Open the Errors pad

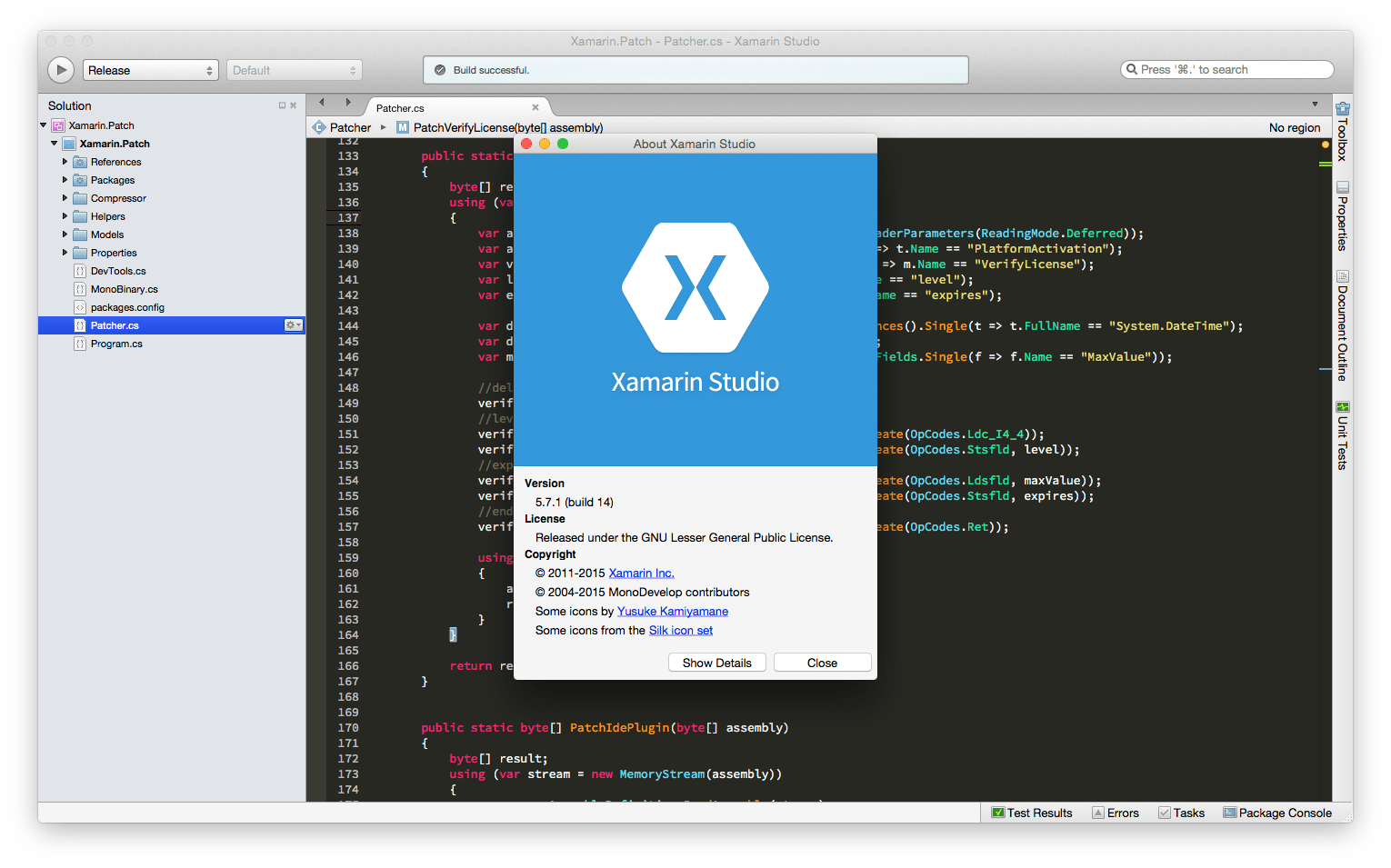(1116, 813)
